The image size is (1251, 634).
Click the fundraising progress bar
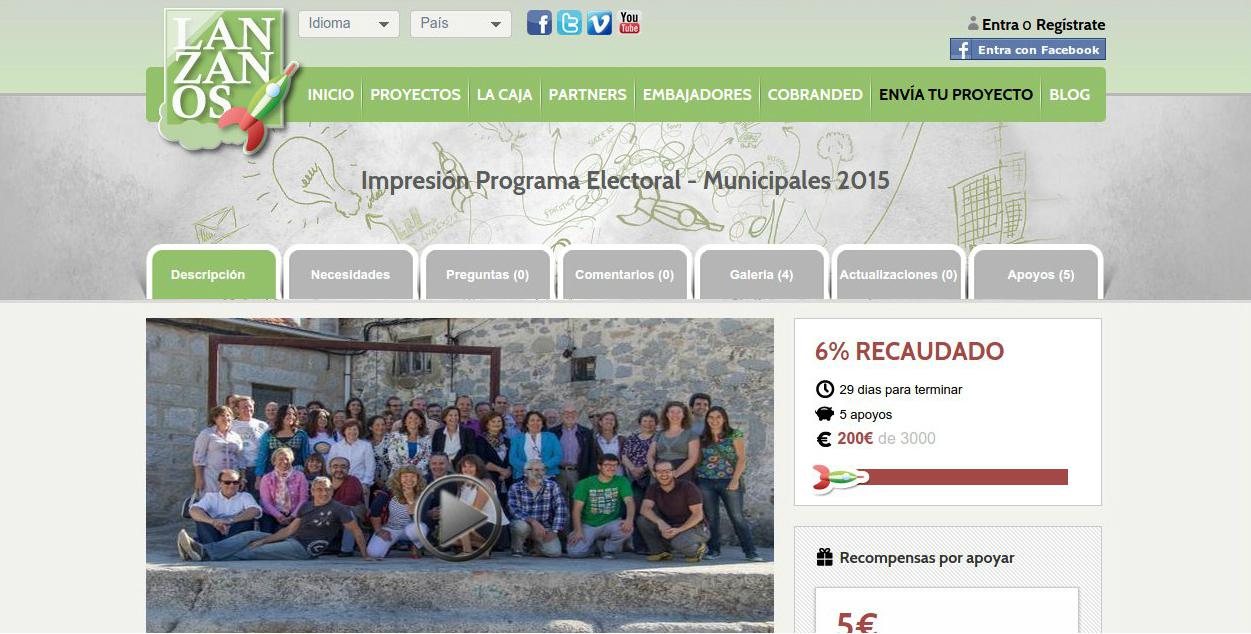tap(942, 477)
